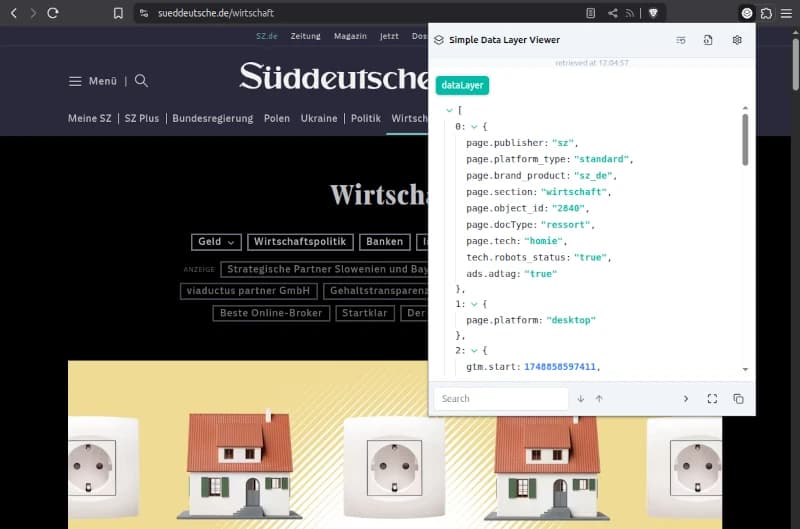Open the Geld dropdown filter

(x=216, y=242)
